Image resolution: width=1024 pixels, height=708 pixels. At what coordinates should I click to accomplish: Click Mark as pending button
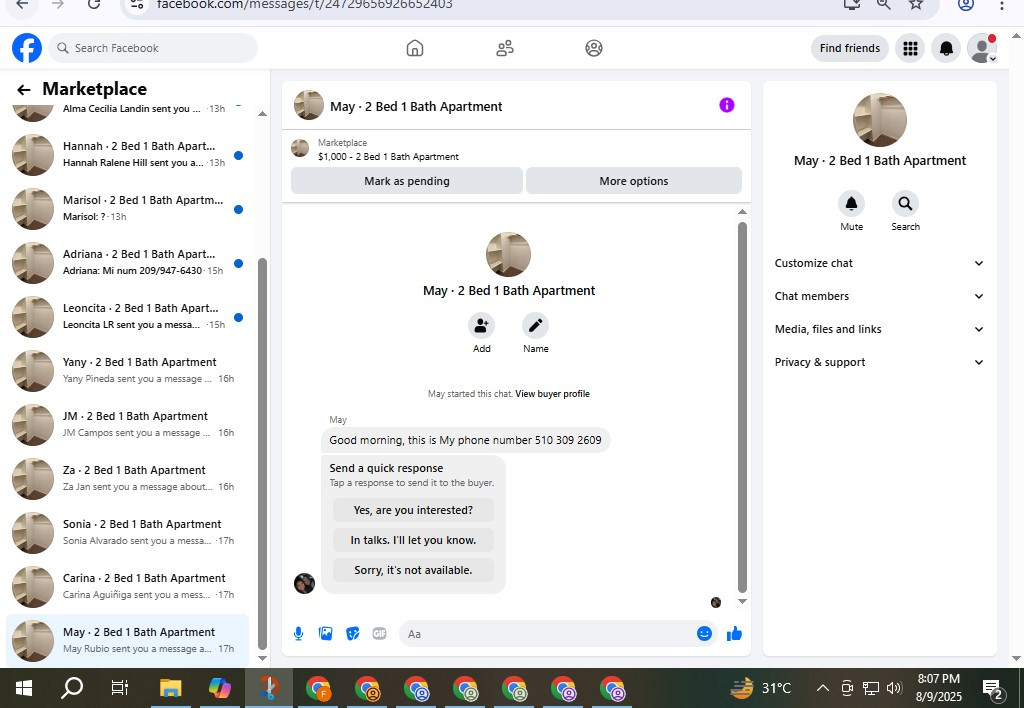pyautogui.click(x=407, y=181)
